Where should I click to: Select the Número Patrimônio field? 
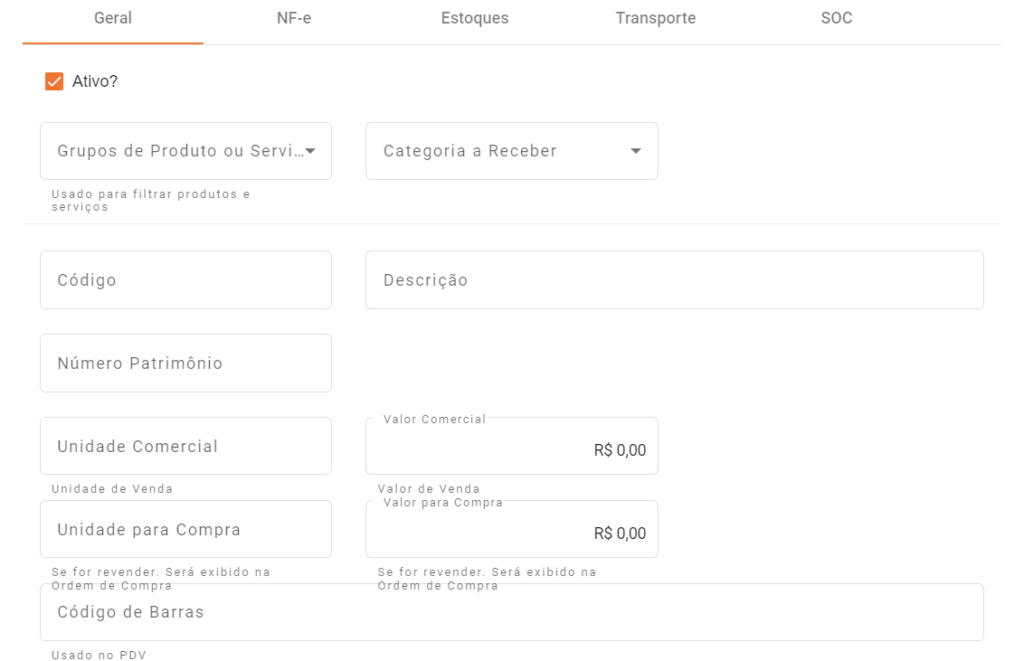186,363
